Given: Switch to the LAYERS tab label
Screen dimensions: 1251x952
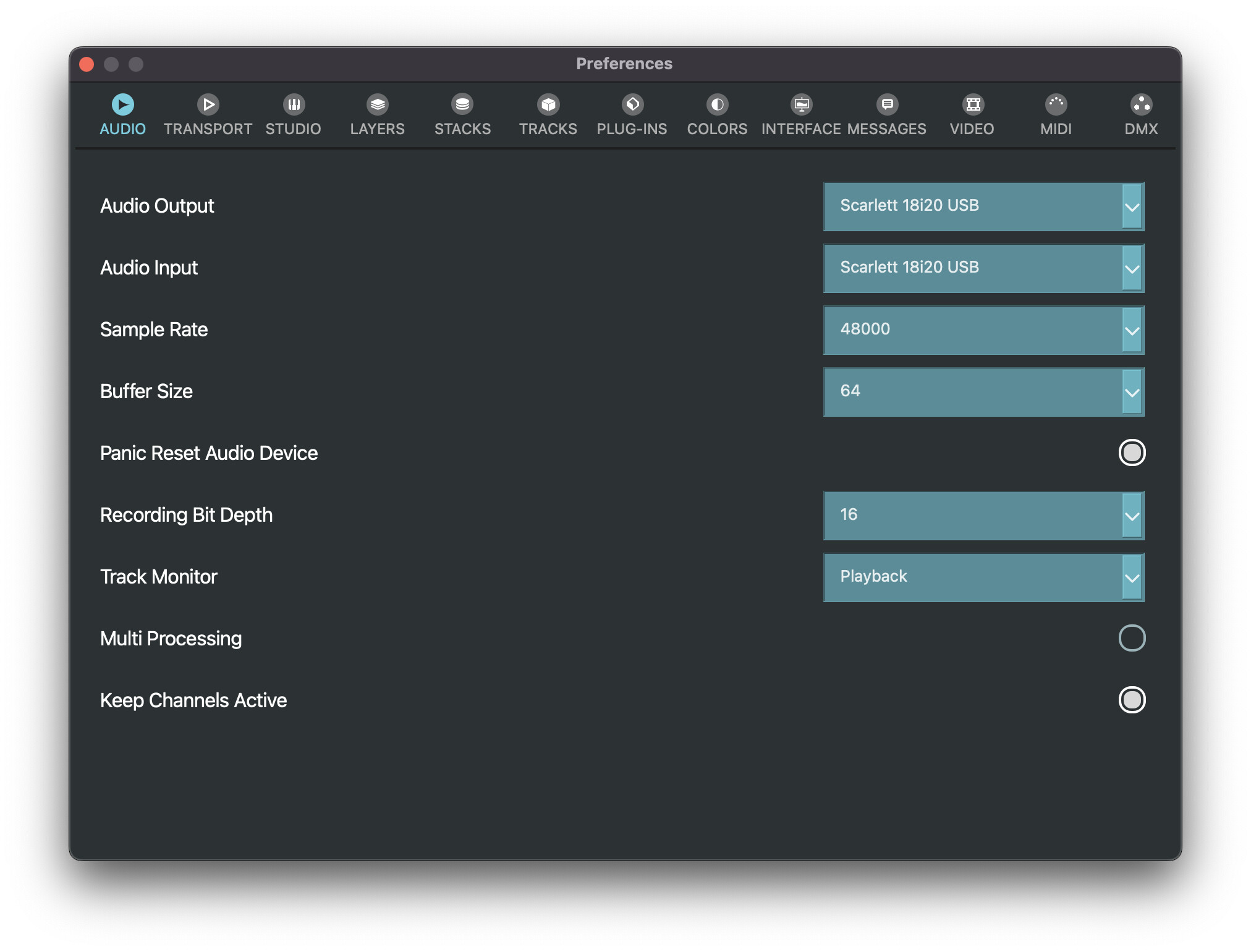Looking at the screenshot, I should click(x=378, y=129).
